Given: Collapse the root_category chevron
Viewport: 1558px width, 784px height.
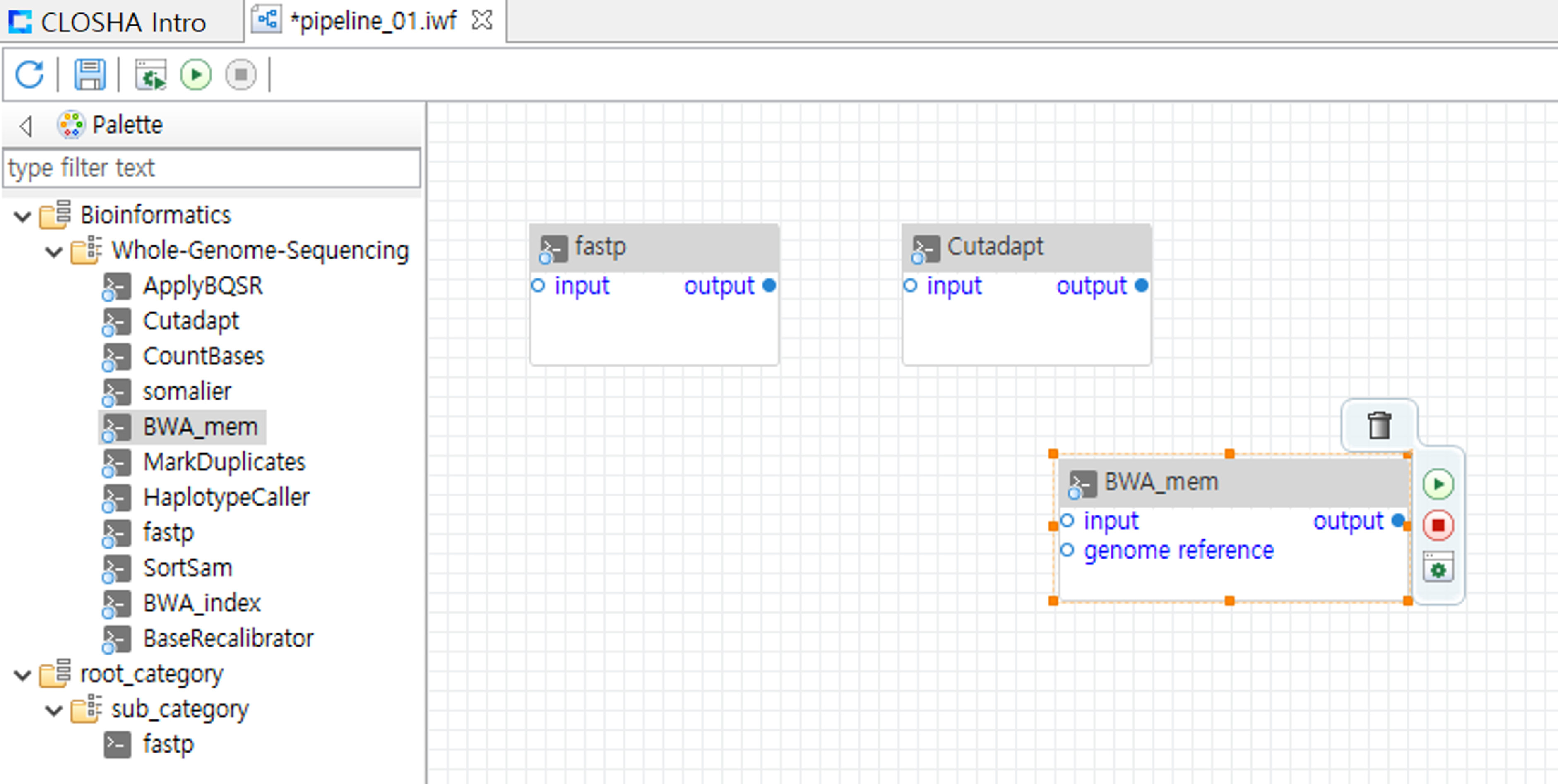Looking at the screenshot, I should [x=22, y=675].
